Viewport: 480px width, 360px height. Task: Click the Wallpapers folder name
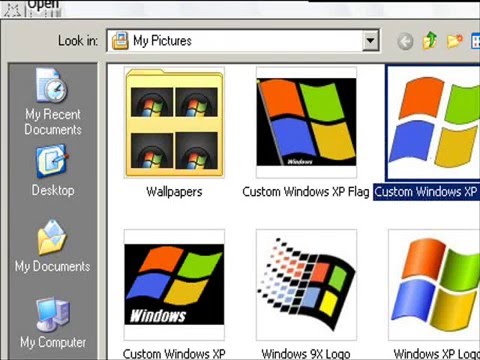(174, 192)
